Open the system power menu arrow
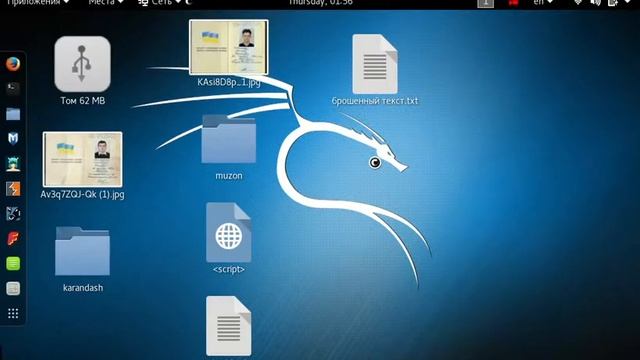Screen dimensions: 640x360 tap(628, 2)
